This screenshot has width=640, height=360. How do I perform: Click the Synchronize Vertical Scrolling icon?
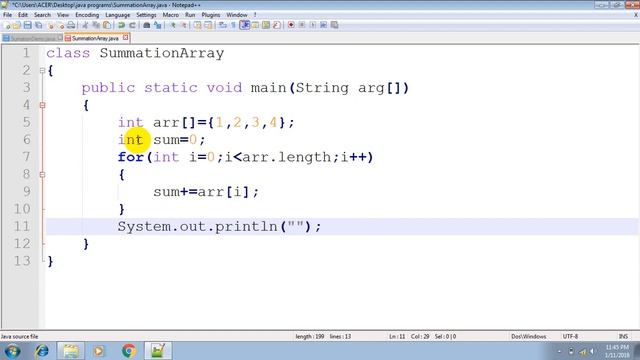198,25
